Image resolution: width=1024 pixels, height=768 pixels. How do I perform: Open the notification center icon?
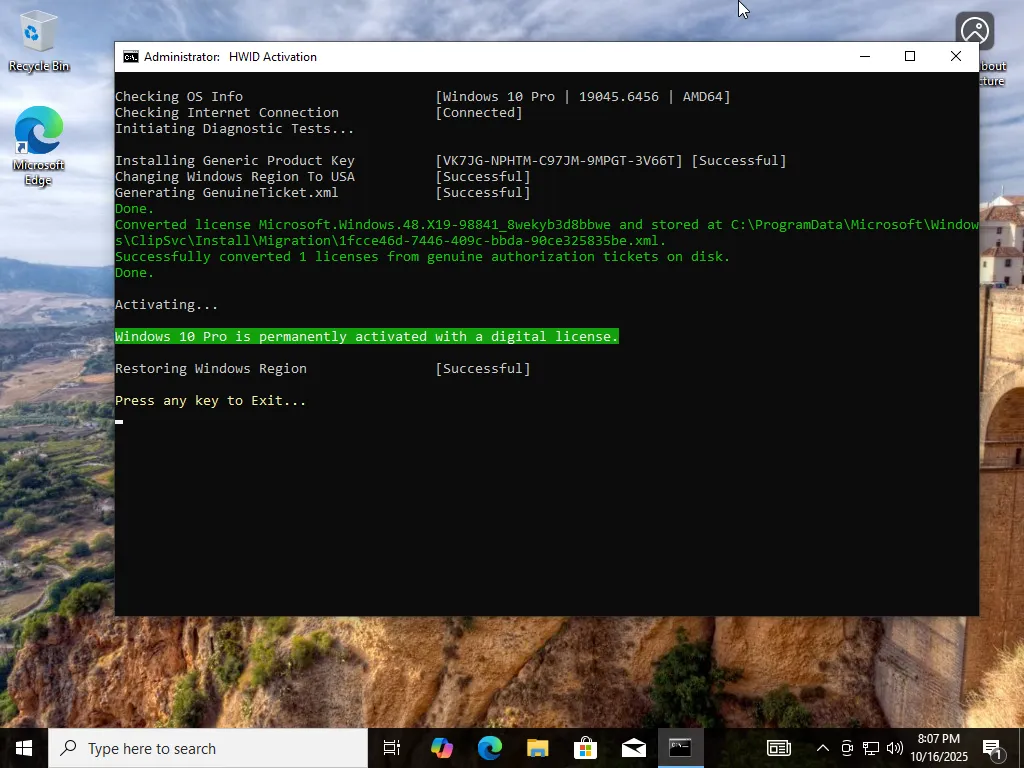pyautogui.click(x=993, y=749)
